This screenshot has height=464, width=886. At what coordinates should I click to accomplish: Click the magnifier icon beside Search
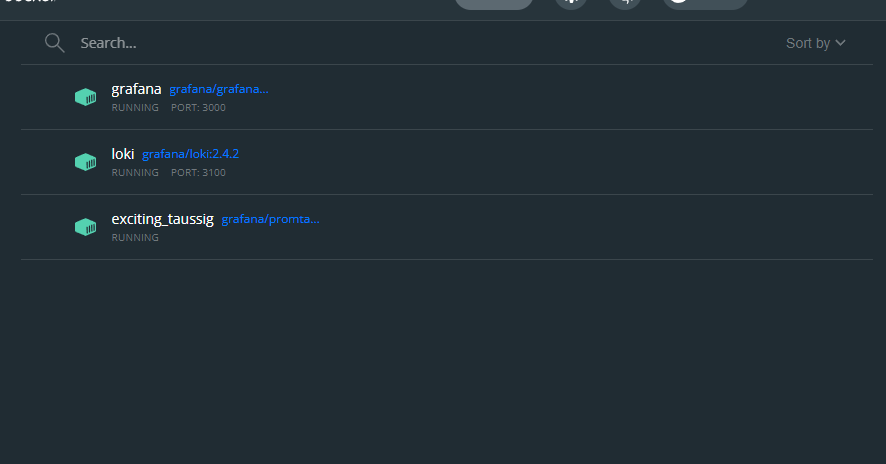click(54, 42)
